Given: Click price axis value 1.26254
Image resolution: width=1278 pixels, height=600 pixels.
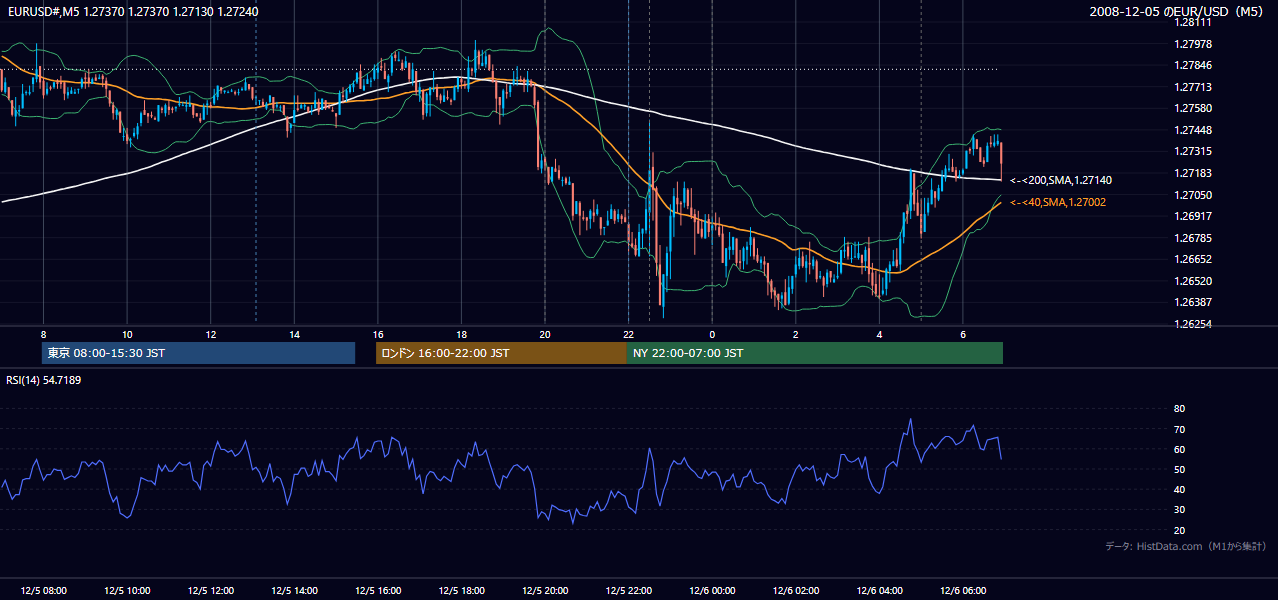Looking at the screenshot, I should click(1193, 324).
